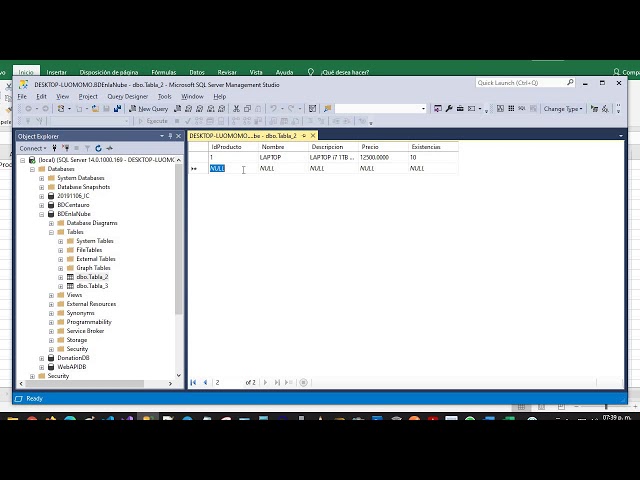This screenshot has height=480, width=640.
Task: Click the Quick Launch input field
Action: 520,82
